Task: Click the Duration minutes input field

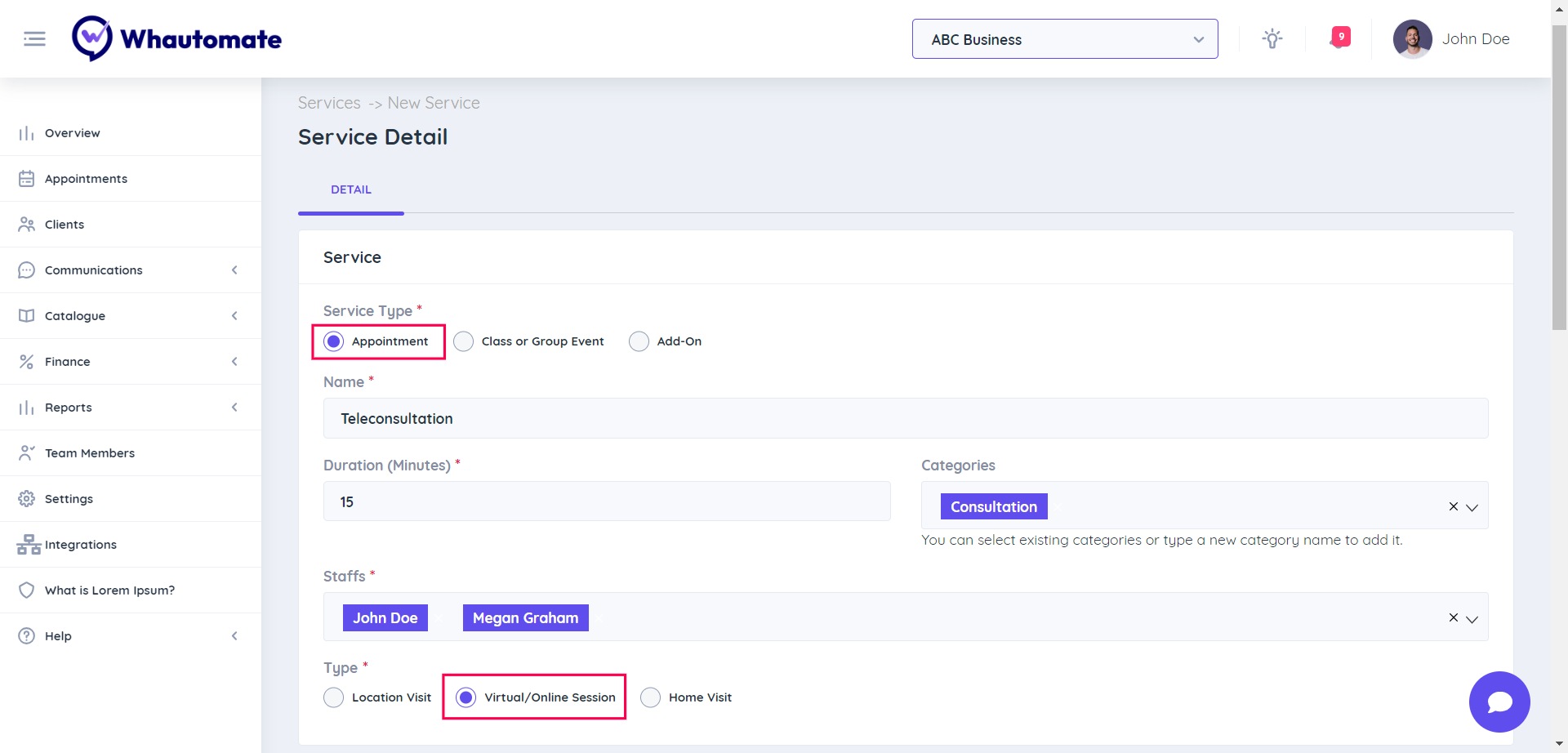Action: point(606,501)
